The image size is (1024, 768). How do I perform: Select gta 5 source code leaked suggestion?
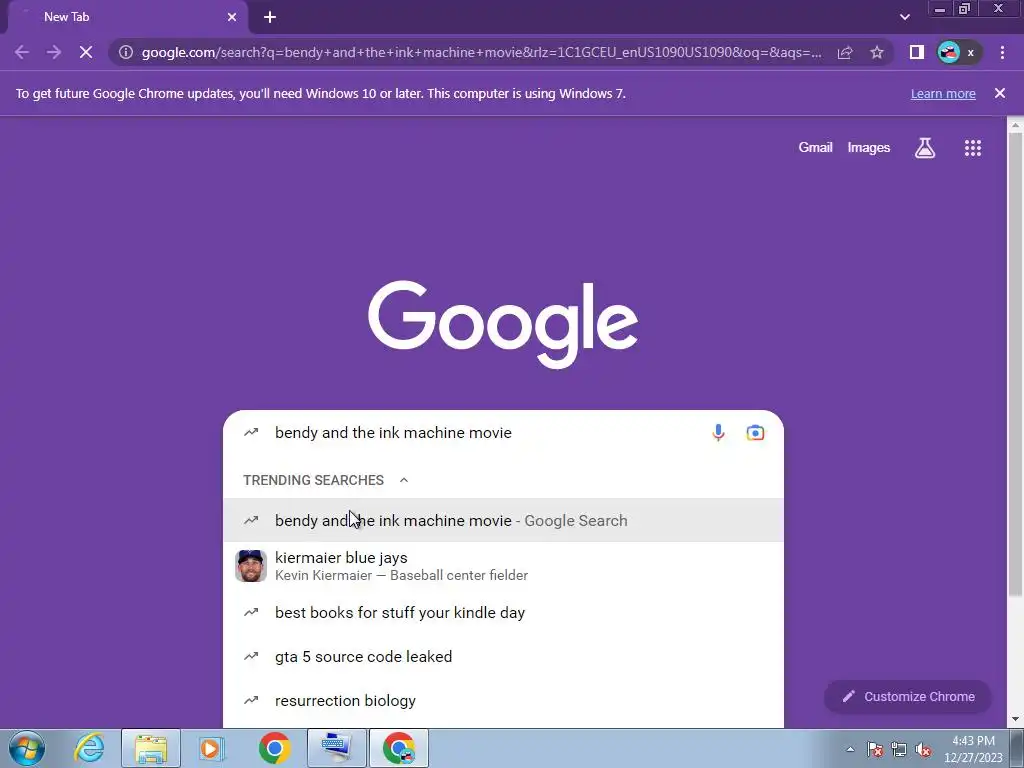tap(503, 656)
